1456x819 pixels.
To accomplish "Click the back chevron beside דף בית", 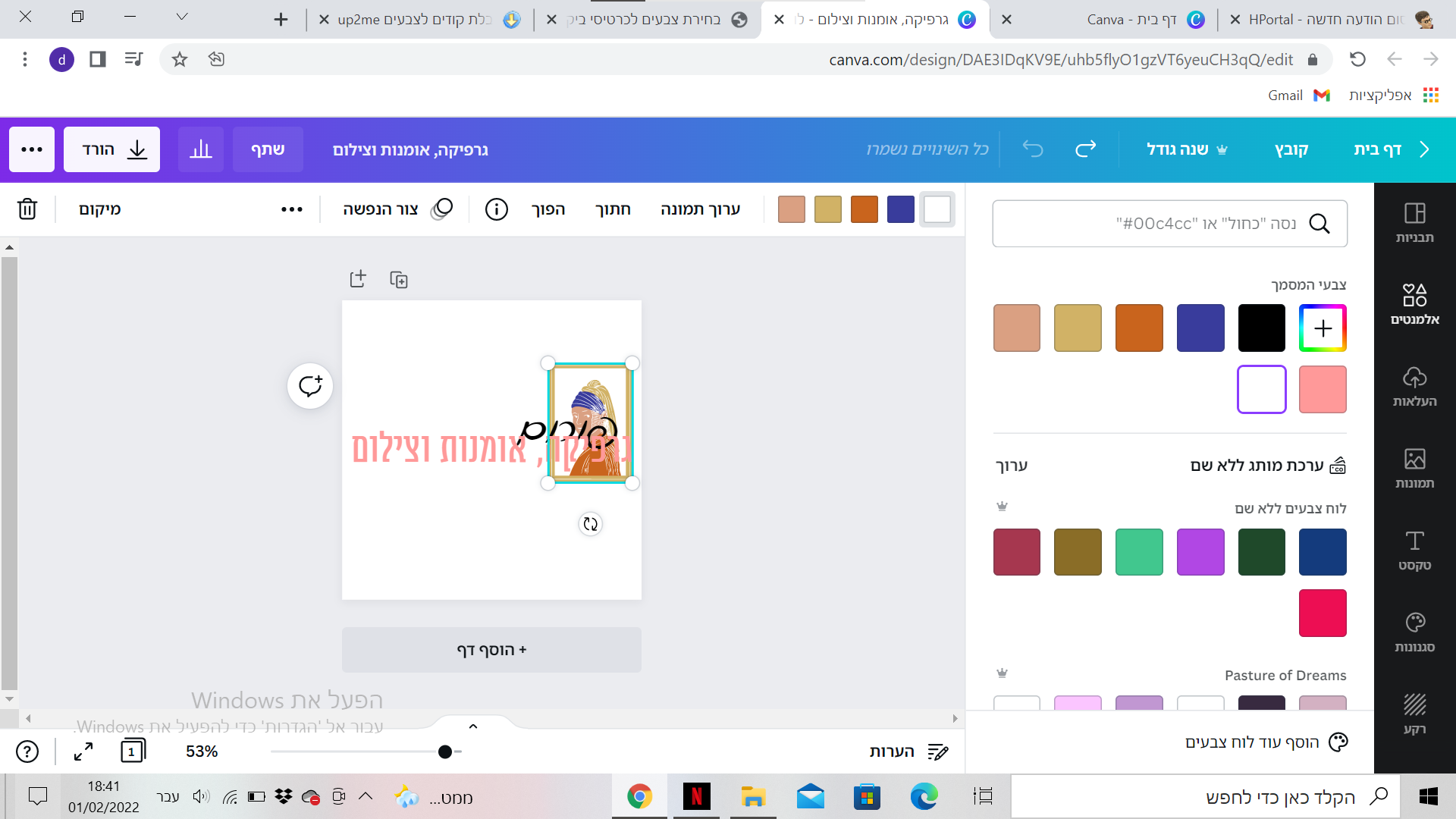I will point(1424,149).
